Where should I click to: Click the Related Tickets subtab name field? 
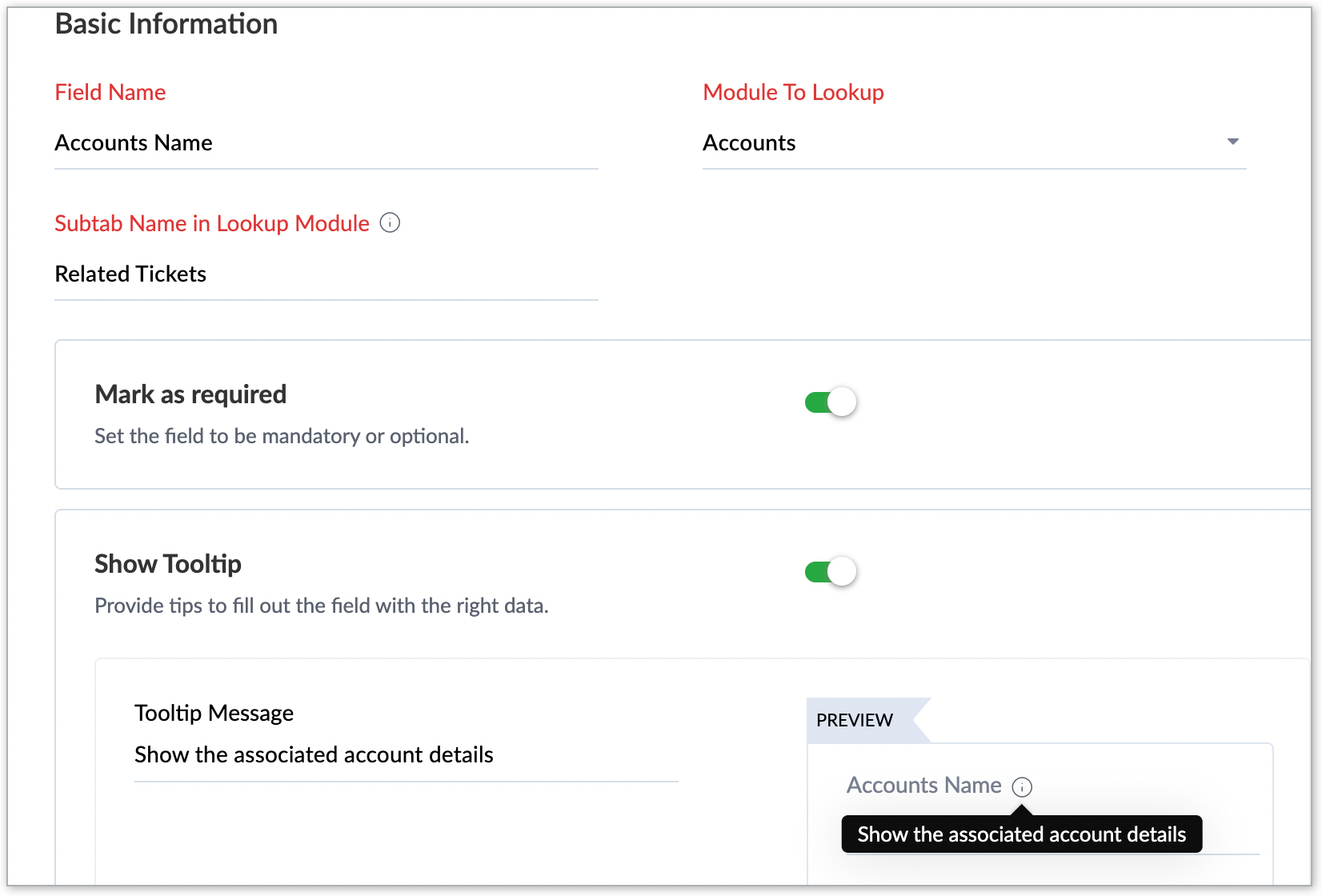(326, 274)
